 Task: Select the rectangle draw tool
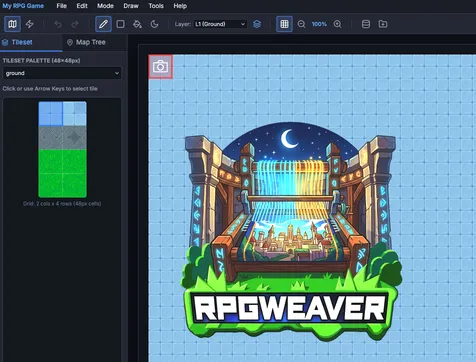[121, 24]
